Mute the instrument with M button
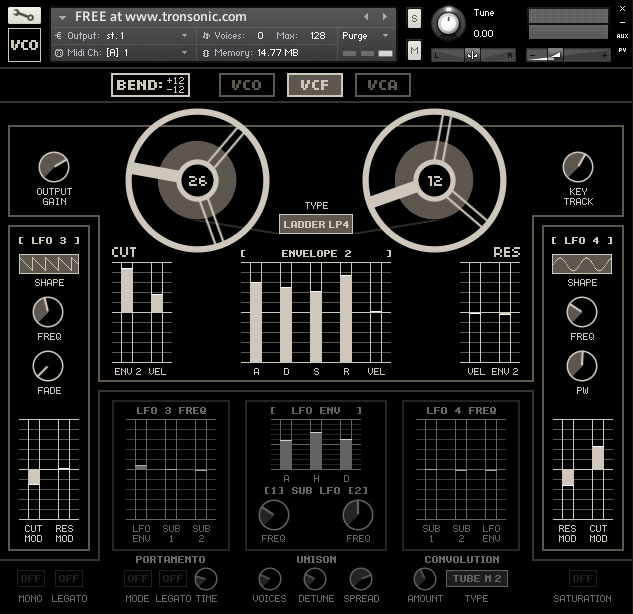Screen dimensions: 633x614 click(415, 49)
